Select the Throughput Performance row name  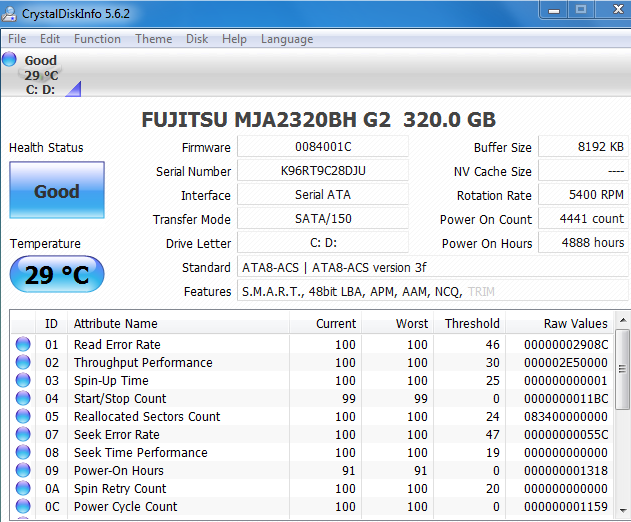[x=143, y=363]
